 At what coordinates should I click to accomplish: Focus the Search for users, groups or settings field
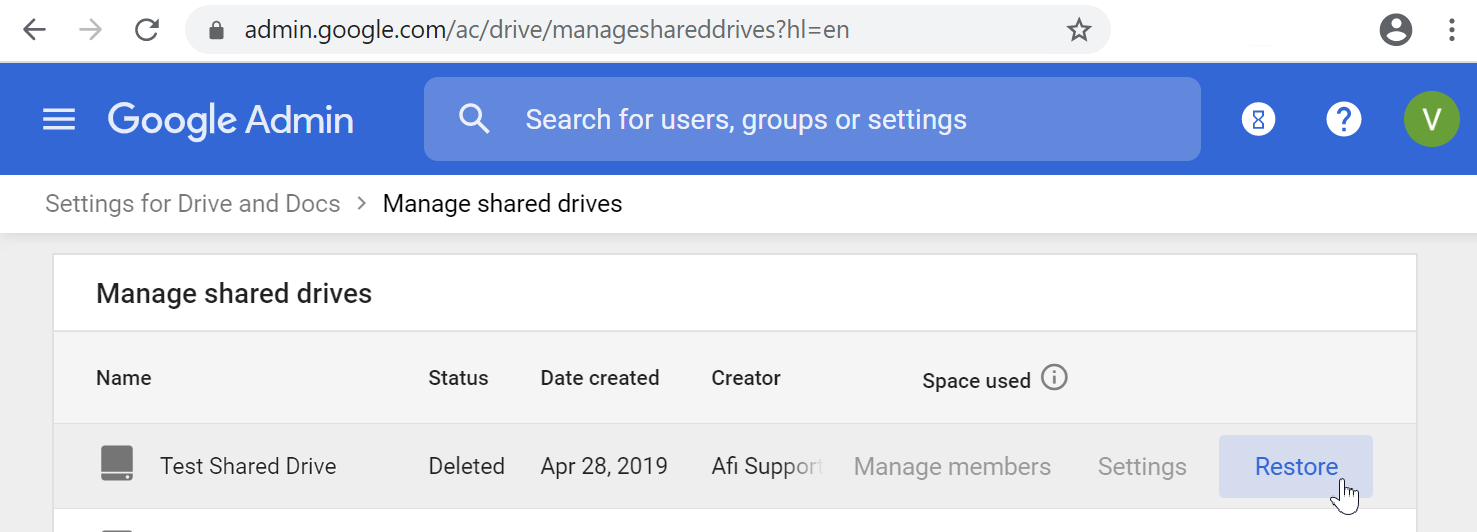[812, 119]
